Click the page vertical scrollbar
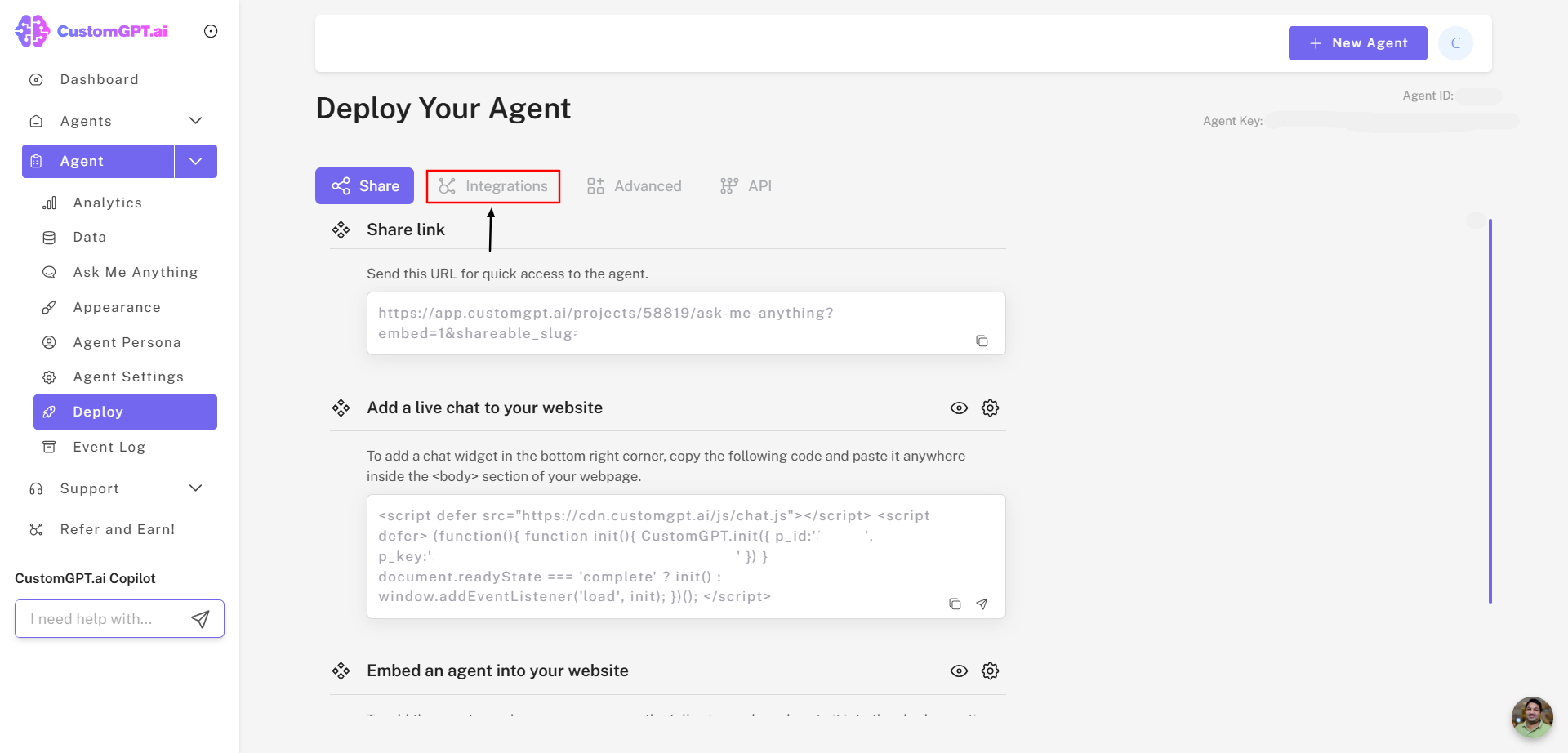 [x=1490, y=411]
